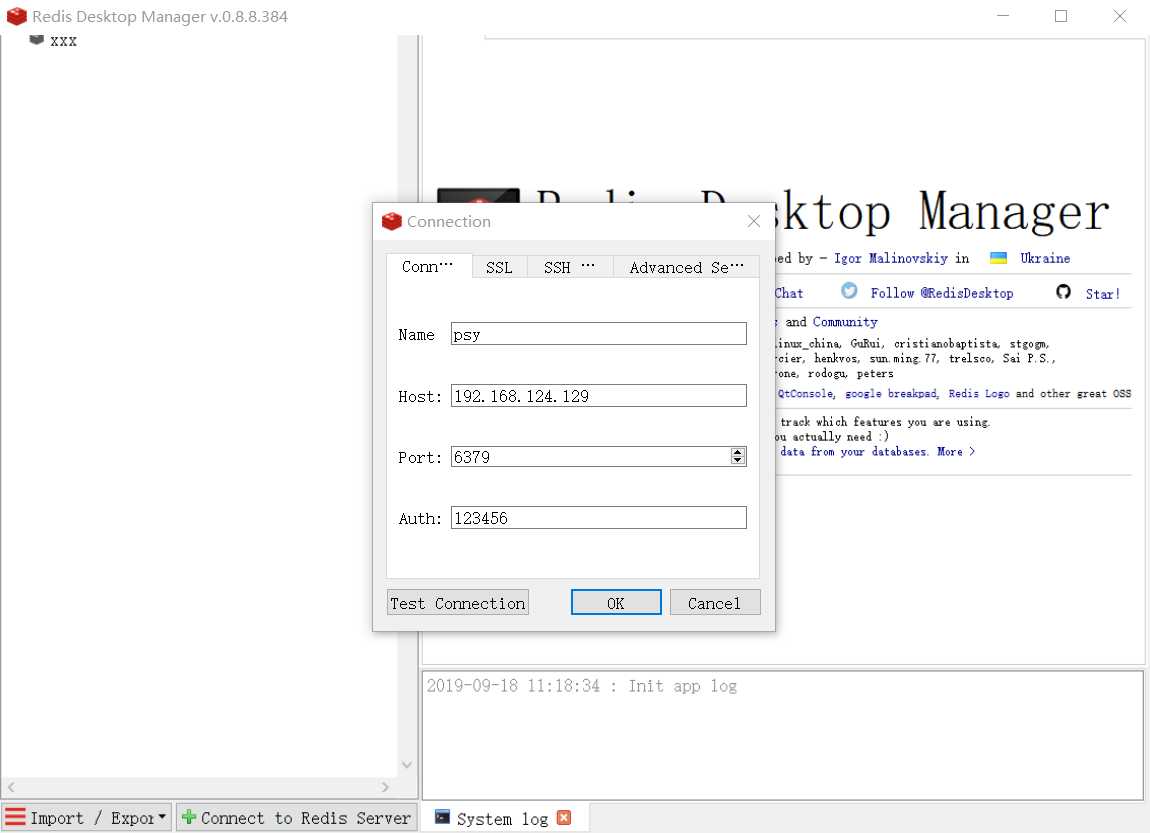Decrease the Port value with down arrow
Screen dimensions: 1150x833
738,461
